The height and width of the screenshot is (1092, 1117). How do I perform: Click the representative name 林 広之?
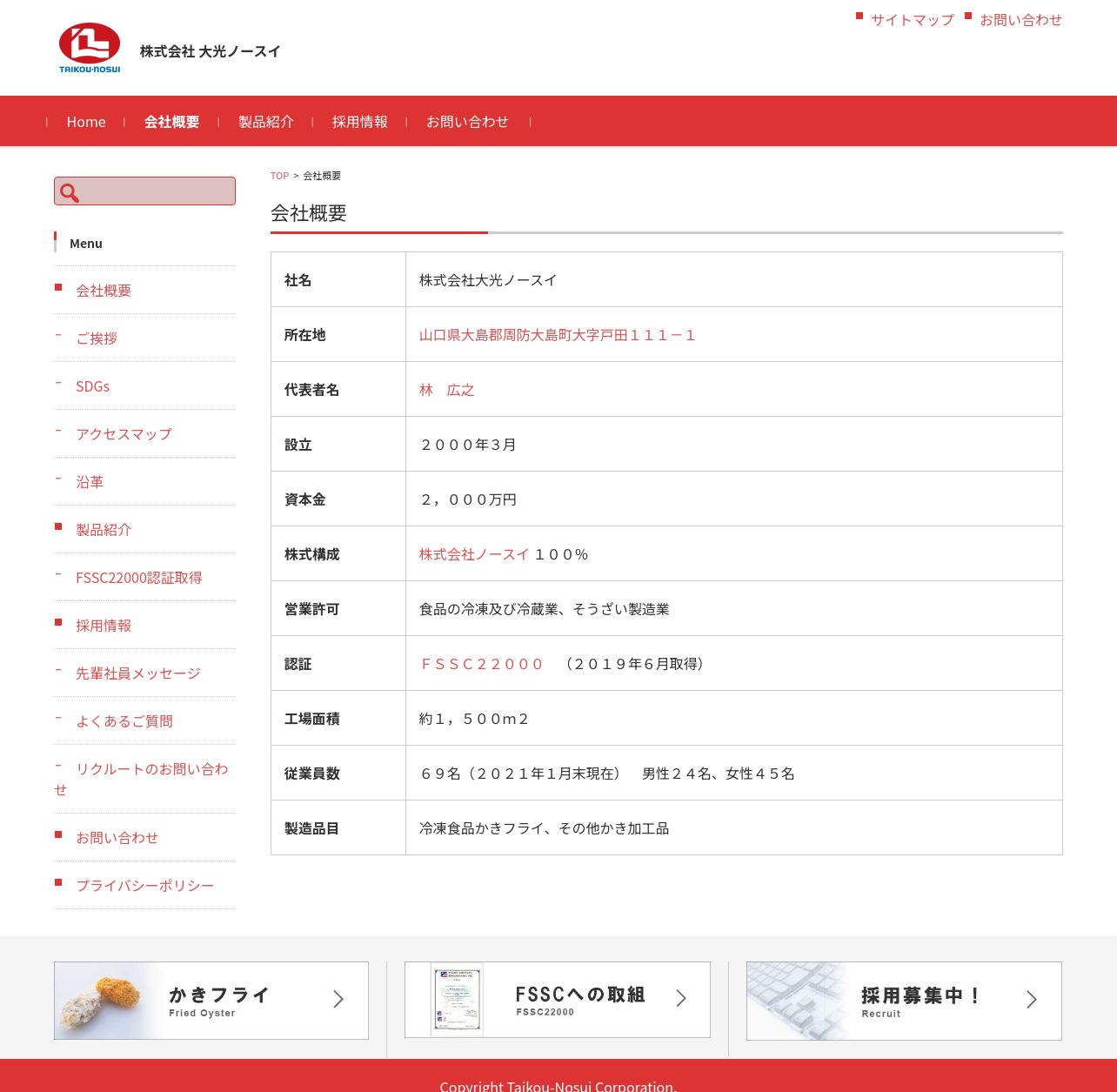(x=447, y=390)
